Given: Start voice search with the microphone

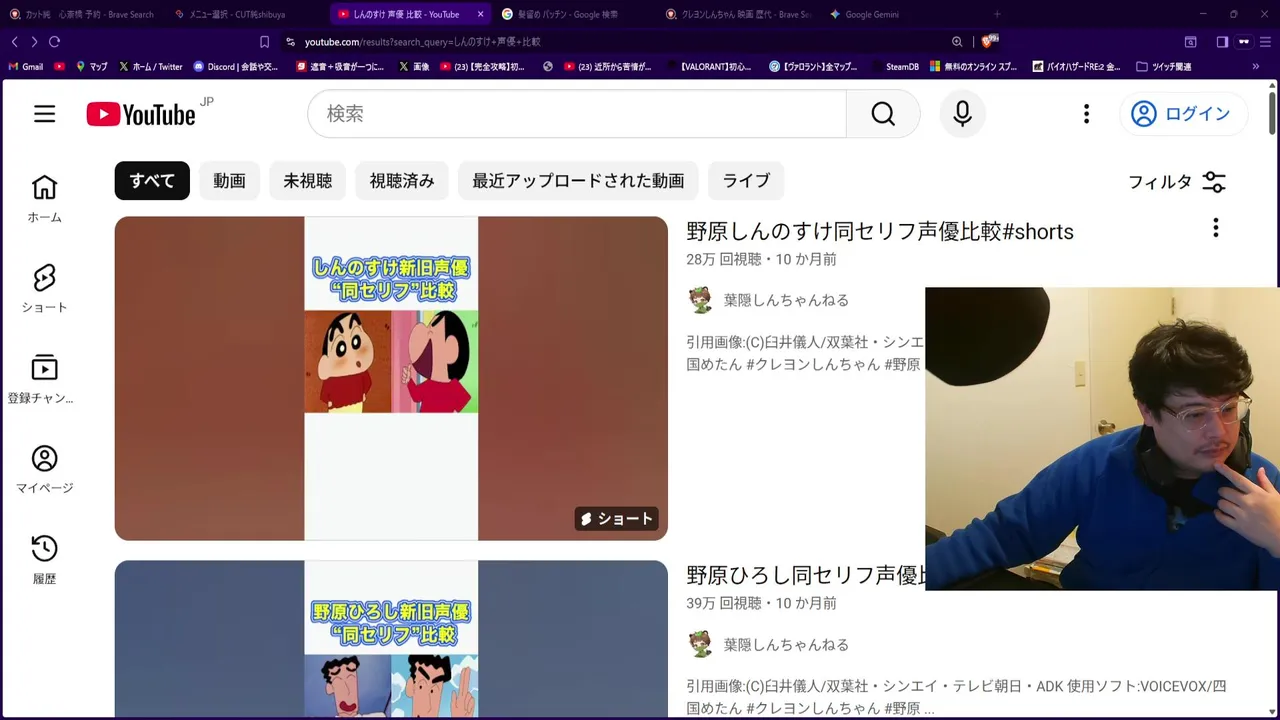Looking at the screenshot, I should (x=962, y=114).
